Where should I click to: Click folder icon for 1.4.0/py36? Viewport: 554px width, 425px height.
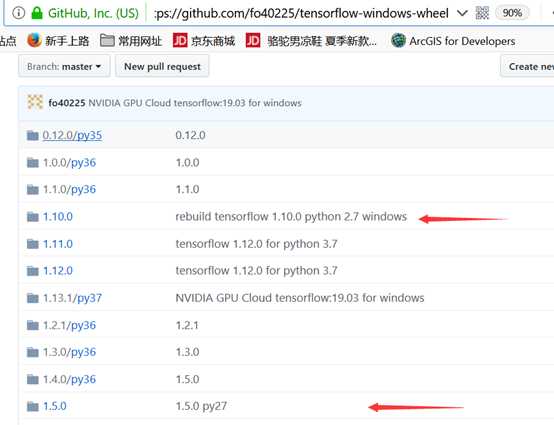point(33,379)
